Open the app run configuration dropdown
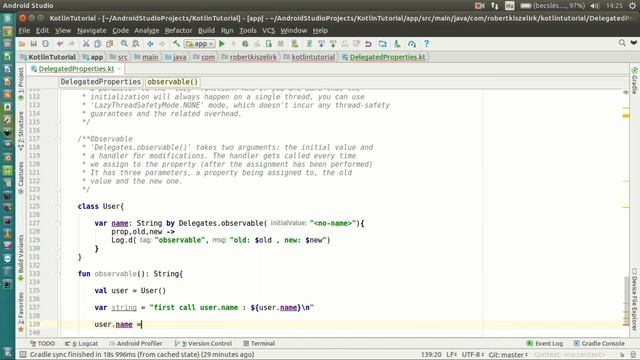The image size is (640, 360). (200, 44)
